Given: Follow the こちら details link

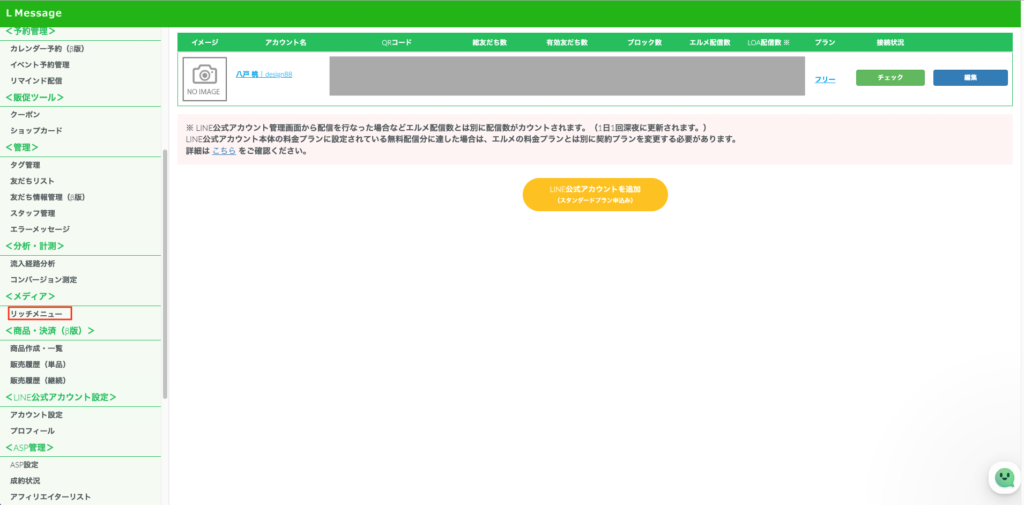Looking at the screenshot, I should tap(224, 151).
